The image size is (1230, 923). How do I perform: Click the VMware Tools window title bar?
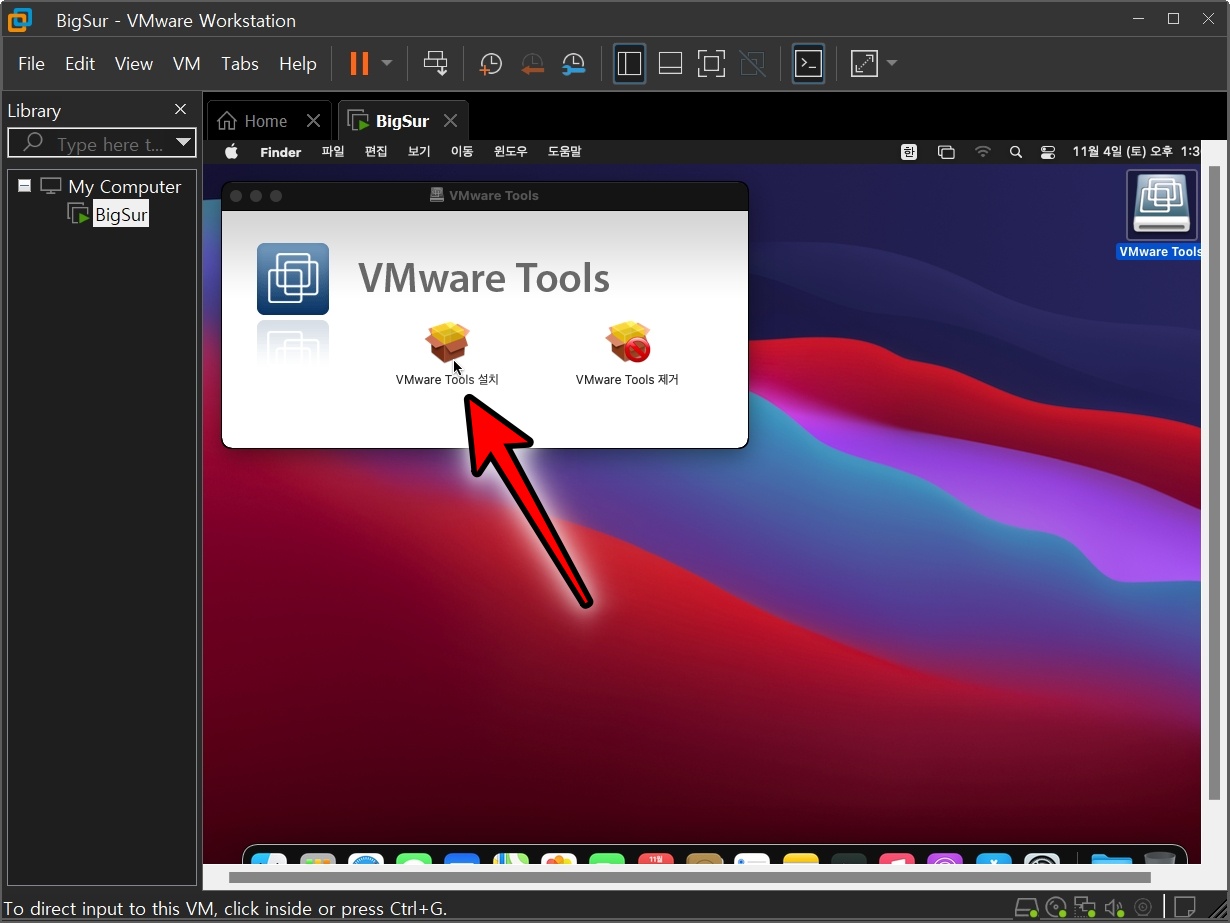tap(485, 196)
